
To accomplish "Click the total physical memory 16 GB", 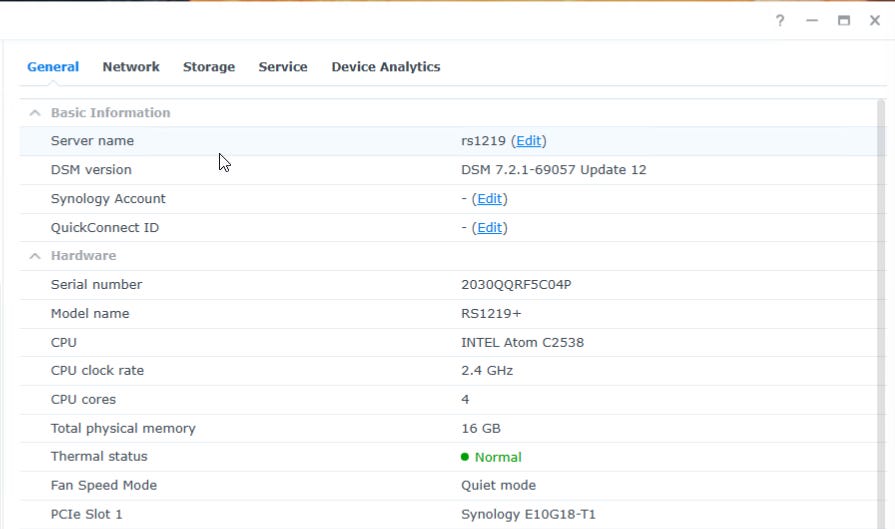I will pos(481,429).
